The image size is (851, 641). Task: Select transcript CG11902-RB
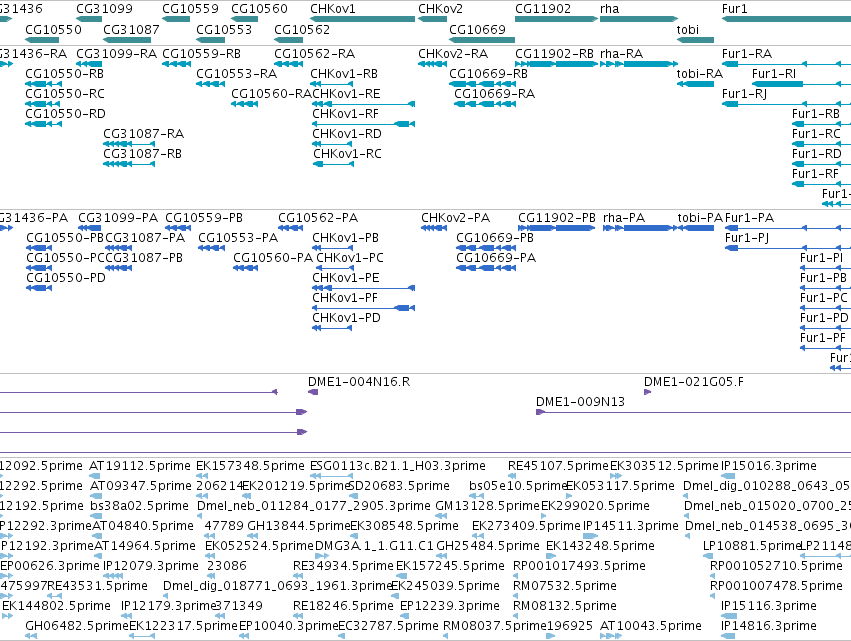point(554,54)
